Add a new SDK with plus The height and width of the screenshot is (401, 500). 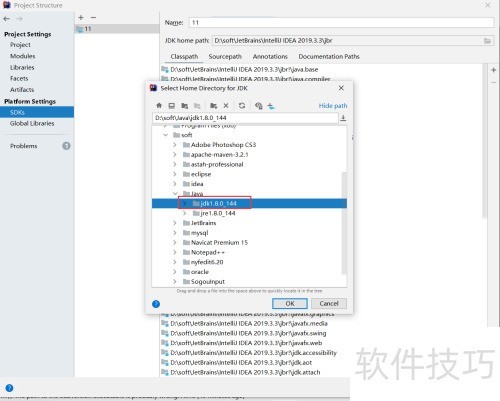pyautogui.click(x=81, y=17)
